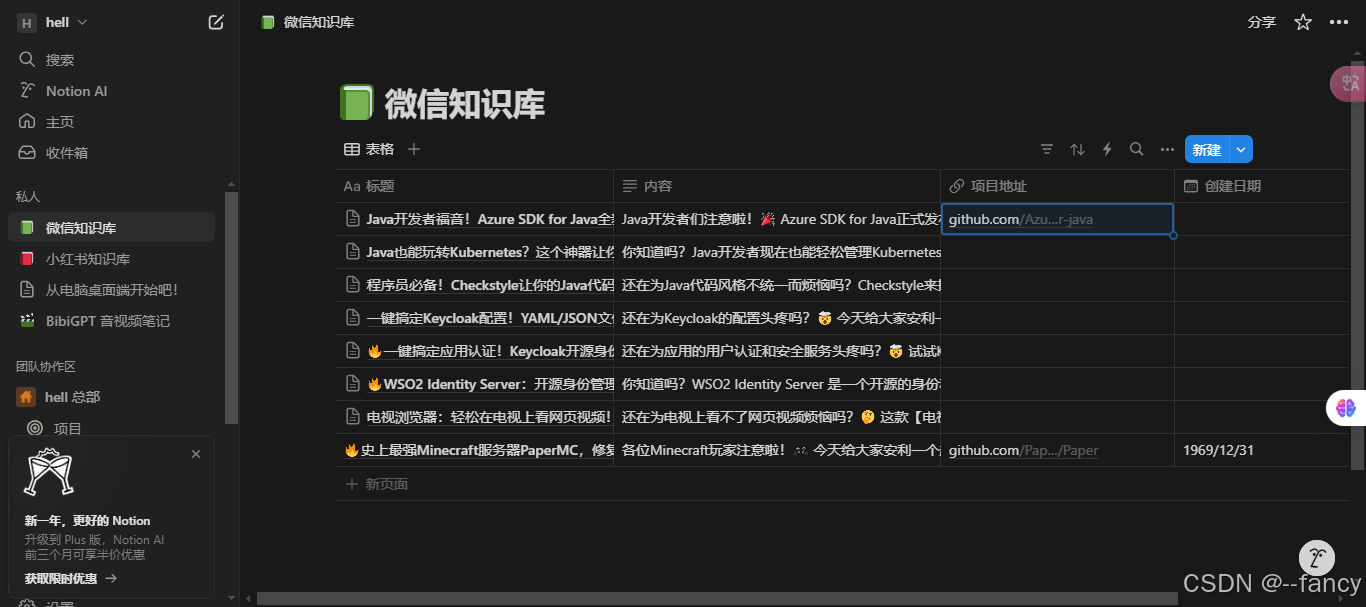Open the sort arrows icon in toolbar
This screenshot has width=1366, height=607.
click(1077, 149)
